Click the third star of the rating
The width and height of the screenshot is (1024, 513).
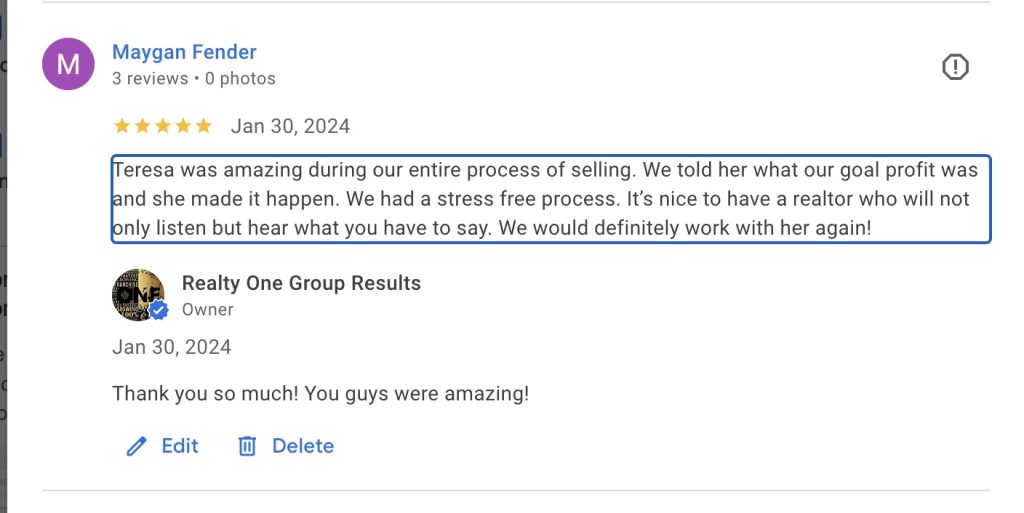click(x=163, y=126)
